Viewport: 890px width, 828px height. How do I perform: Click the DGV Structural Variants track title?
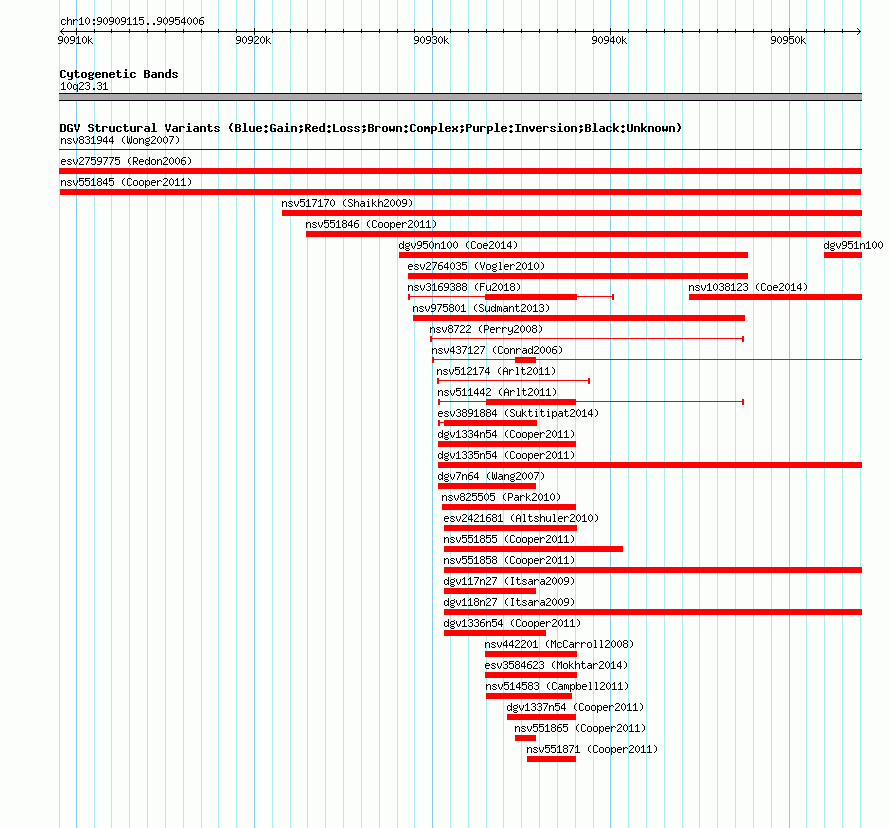pos(371,128)
